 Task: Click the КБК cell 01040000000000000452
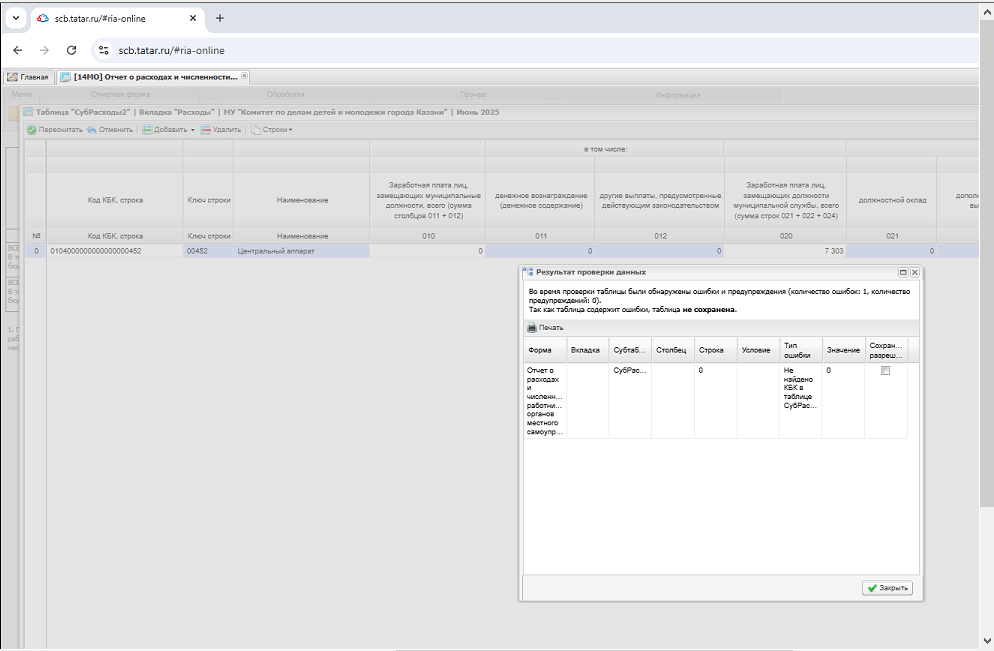coord(115,251)
